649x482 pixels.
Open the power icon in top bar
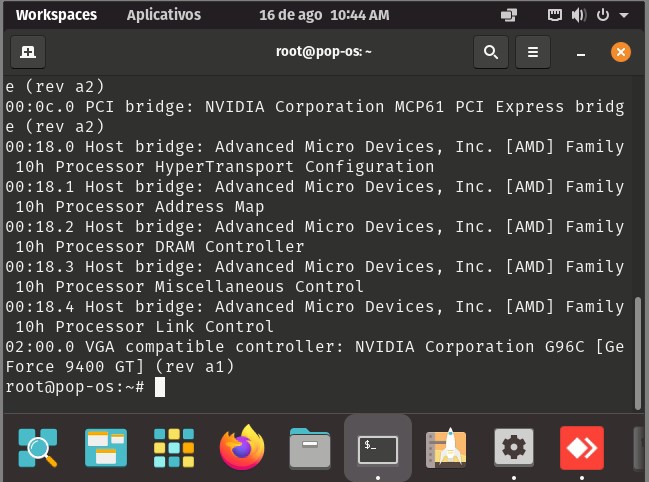tap(603, 15)
